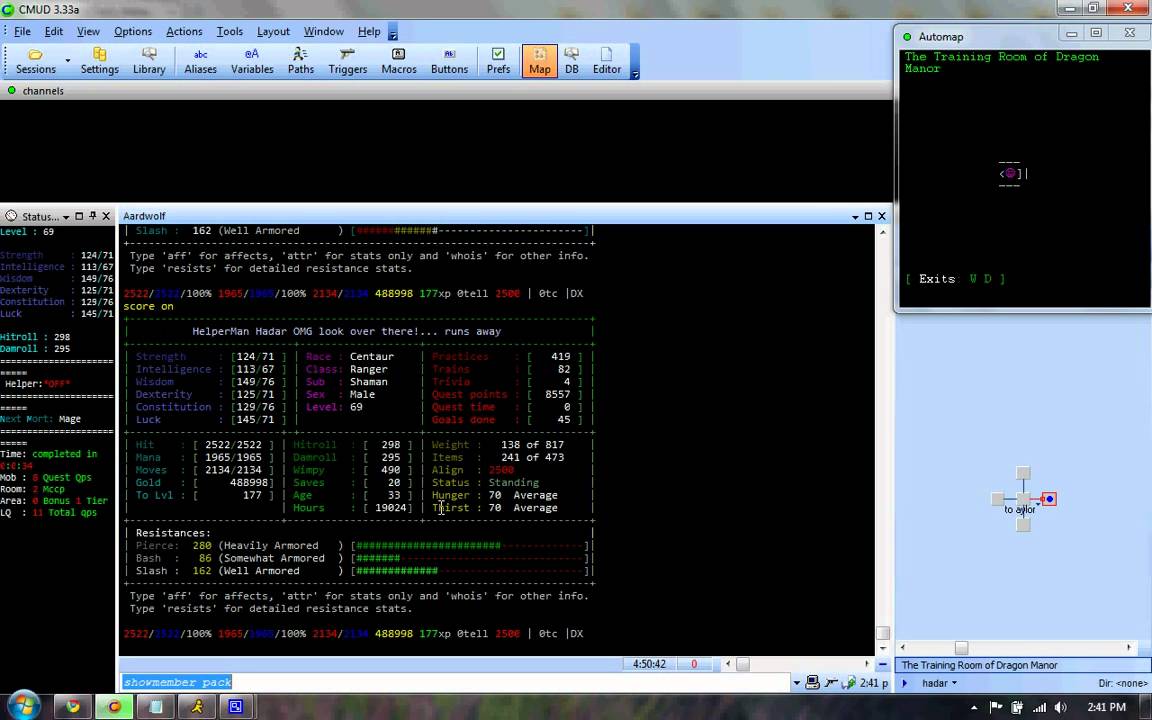Pin the Status panel
Screen dimensions: 1152x720
click(x=93, y=216)
